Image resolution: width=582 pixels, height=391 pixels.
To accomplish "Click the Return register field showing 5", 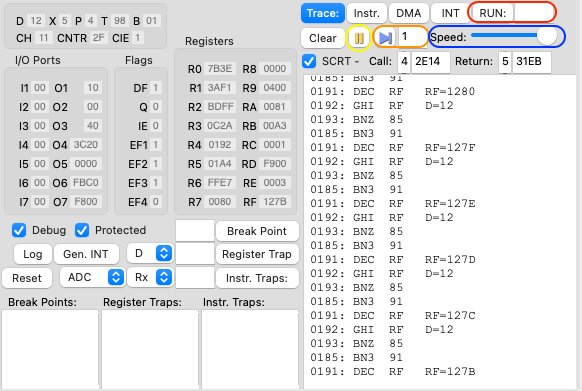I will click(505, 61).
